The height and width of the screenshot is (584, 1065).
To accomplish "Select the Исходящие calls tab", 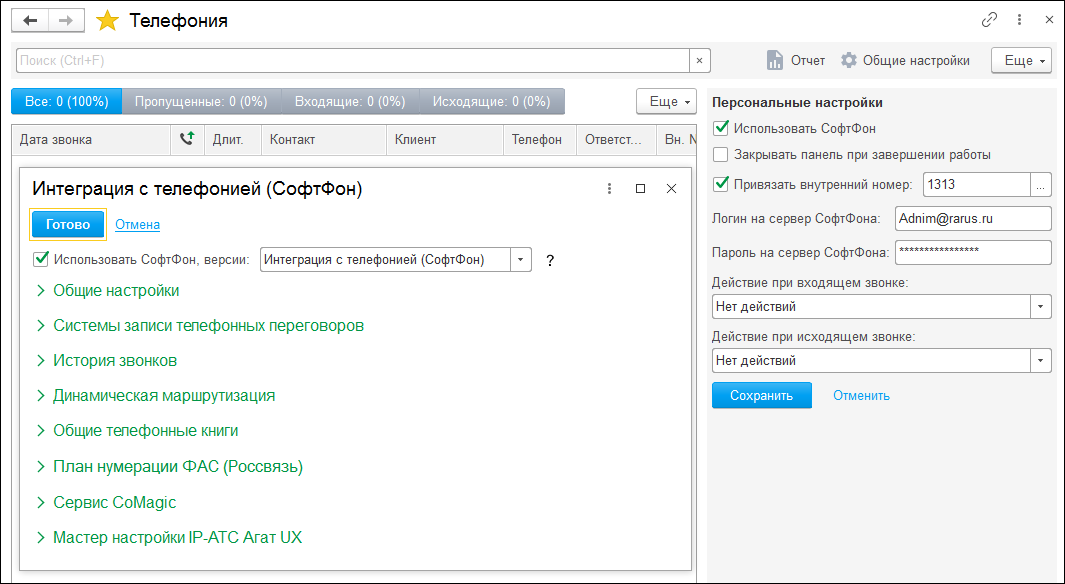I will pyautogui.click(x=492, y=102).
